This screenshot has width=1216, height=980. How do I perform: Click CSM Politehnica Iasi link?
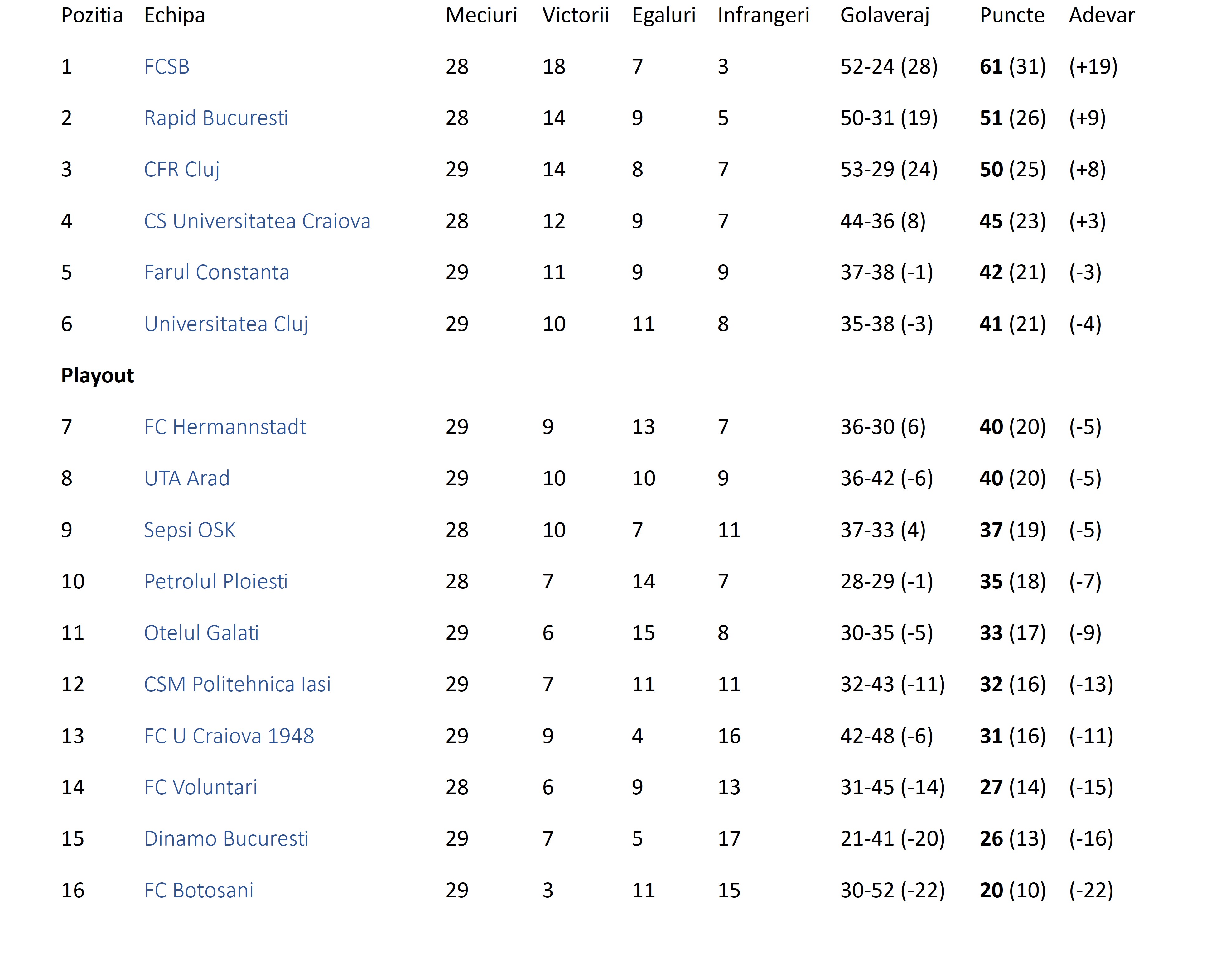tap(237, 684)
